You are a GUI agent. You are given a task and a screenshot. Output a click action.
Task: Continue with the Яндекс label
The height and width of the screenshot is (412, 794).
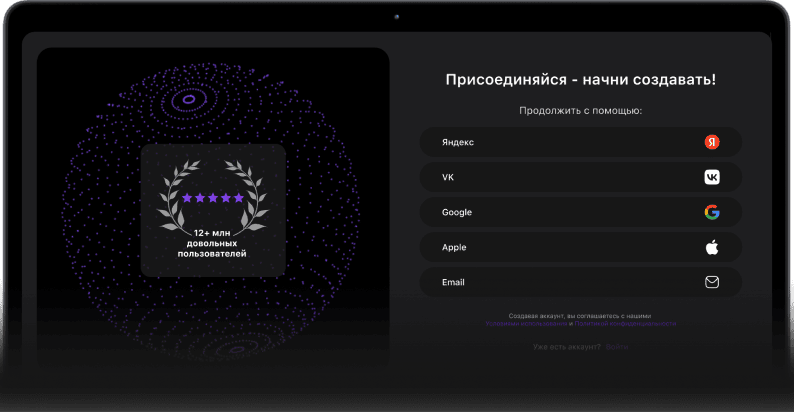click(x=458, y=142)
